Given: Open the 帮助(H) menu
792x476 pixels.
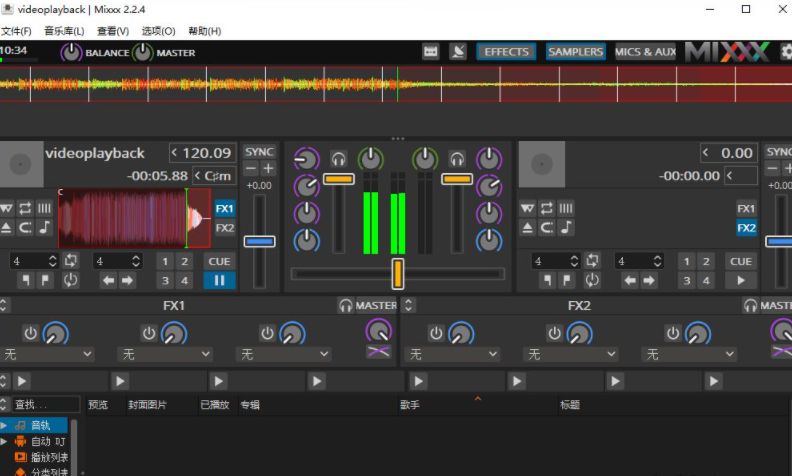Looking at the screenshot, I should point(205,31).
